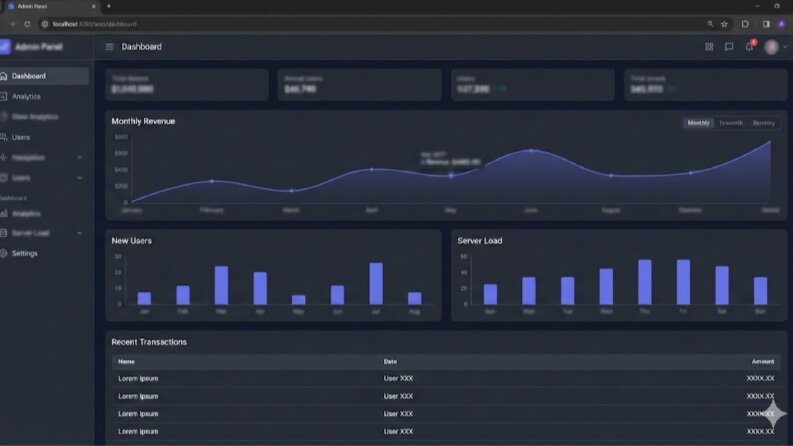Click the Users people icon in sidebar
This screenshot has width=793, height=446.
(x=4, y=137)
